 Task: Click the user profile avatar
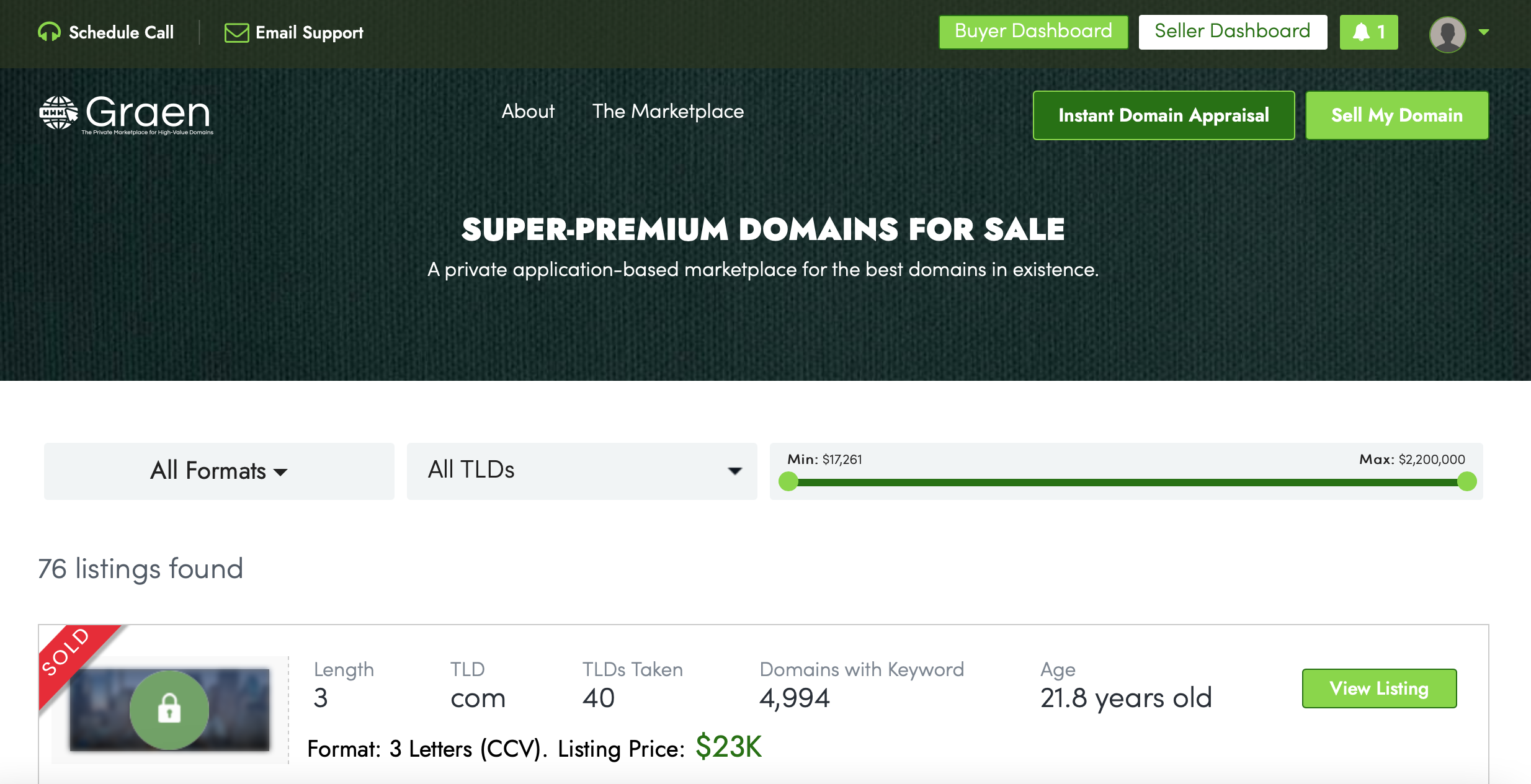[x=1447, y=33]
